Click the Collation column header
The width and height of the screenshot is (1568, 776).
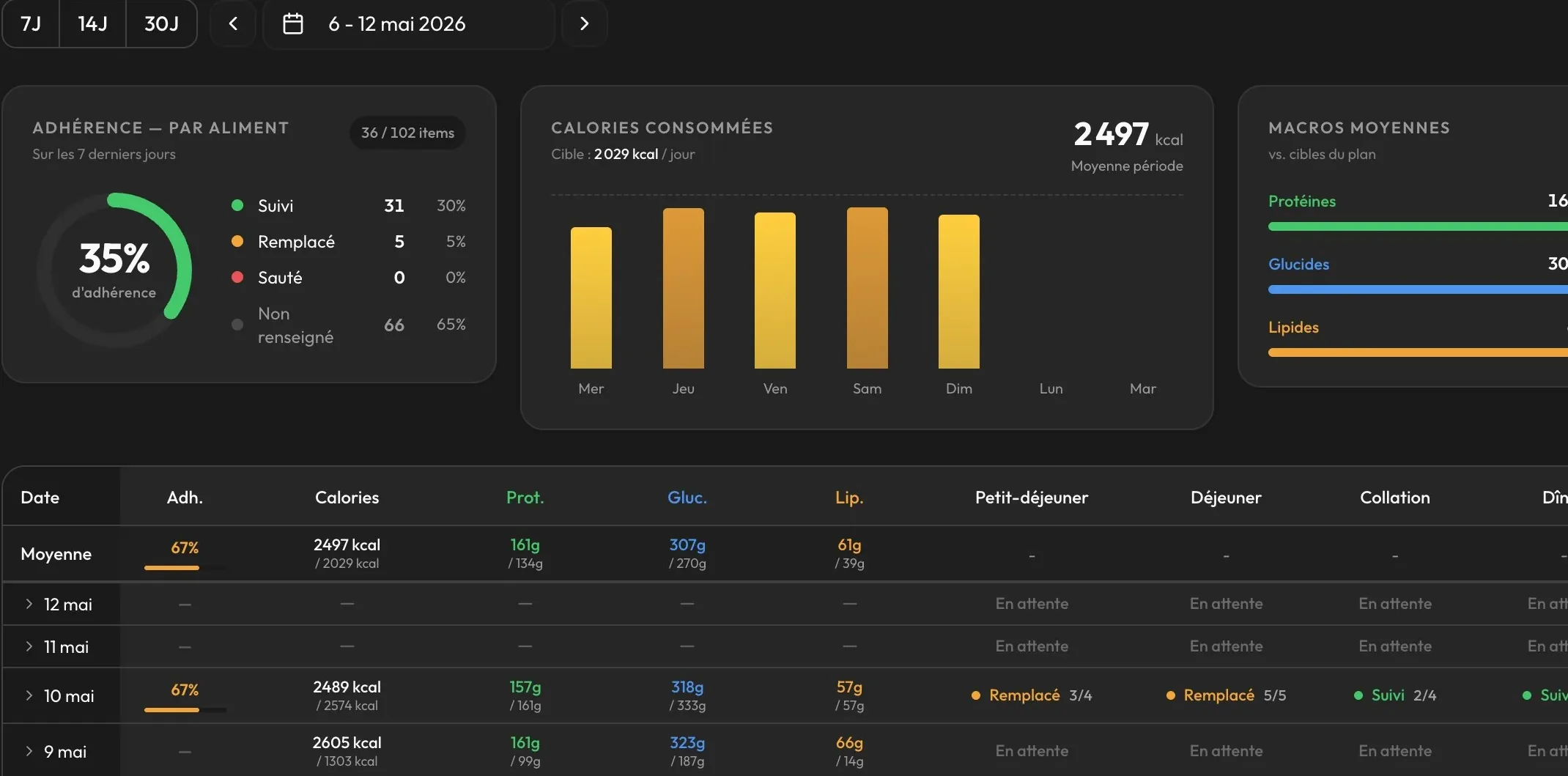coord(1395,498)
